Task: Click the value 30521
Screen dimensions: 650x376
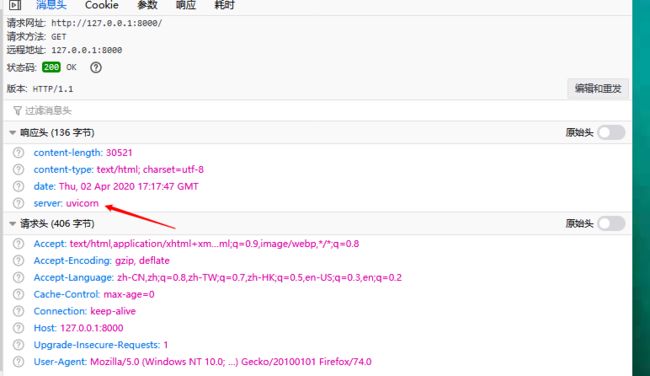Action: [x=119, y=153]
